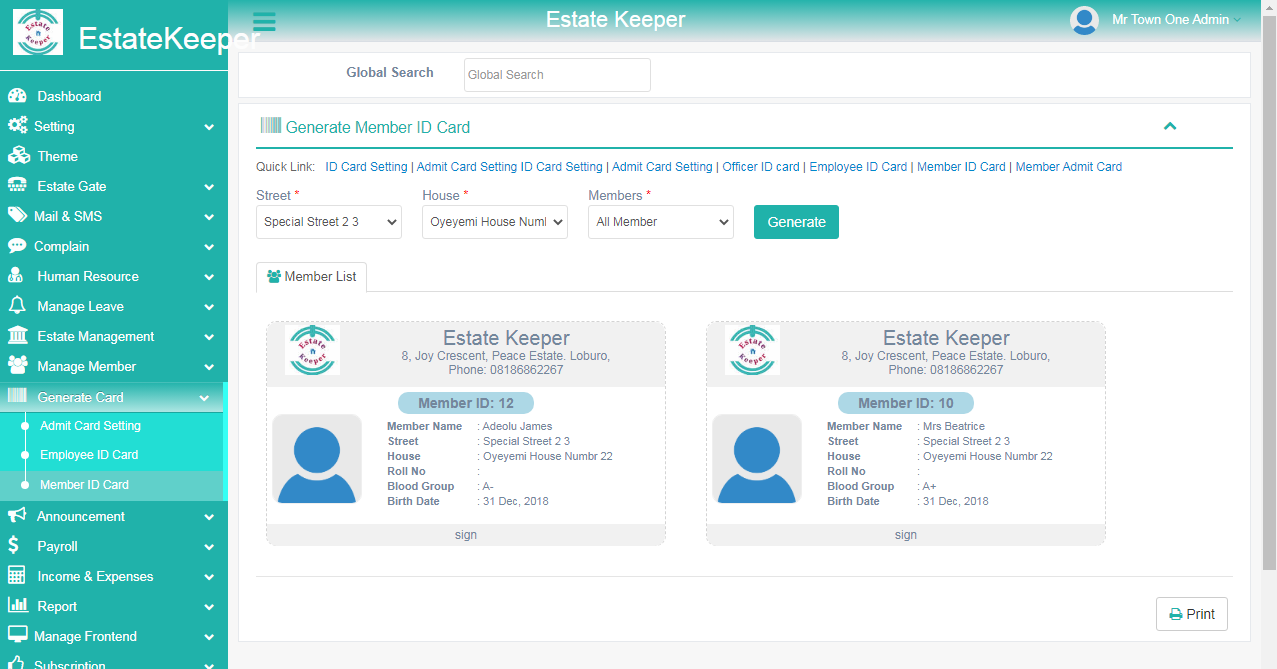Open Employee ID Card in sidebar submenu

pyautogui.click(x=89, y=455)
